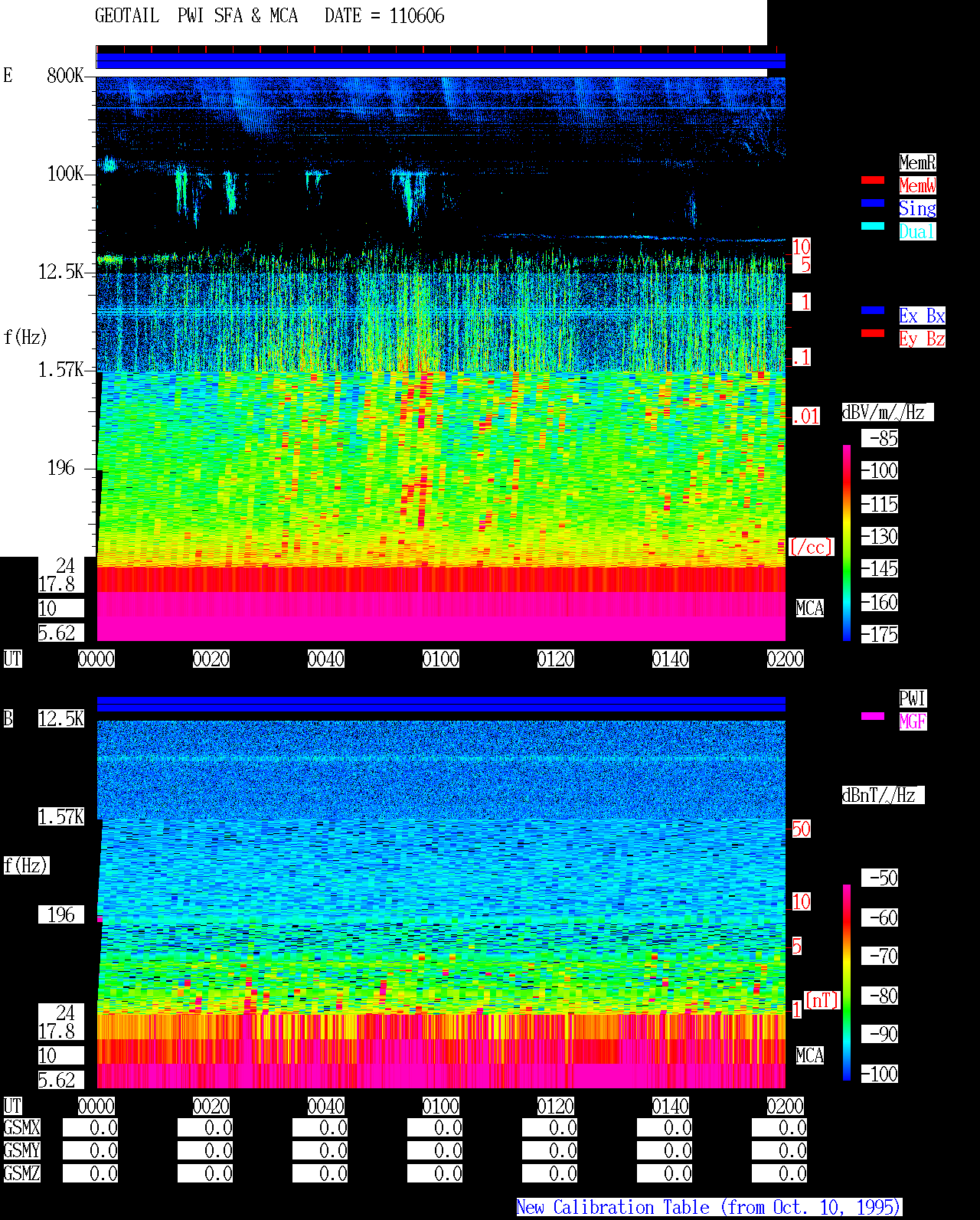This screenshot has width=980, height=1220.
Task: Click the dBV/m/√Hz color scale bar
Action: point(847,543)
